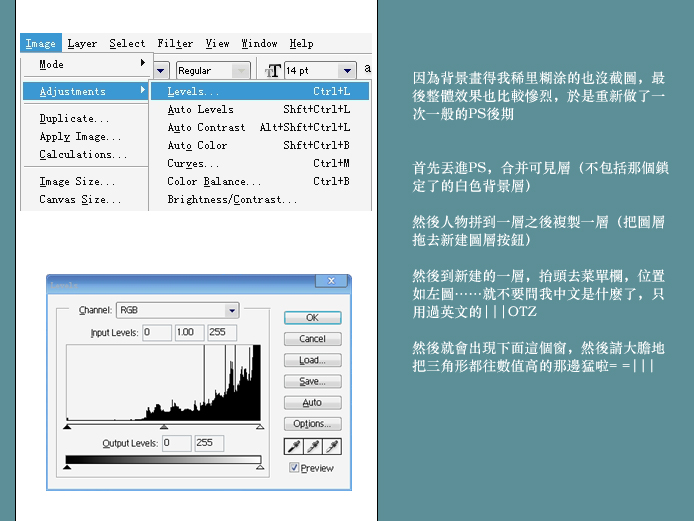This screenshot has height=521, width=694.
Task: Open the Window menu
Action: (259, 43)
